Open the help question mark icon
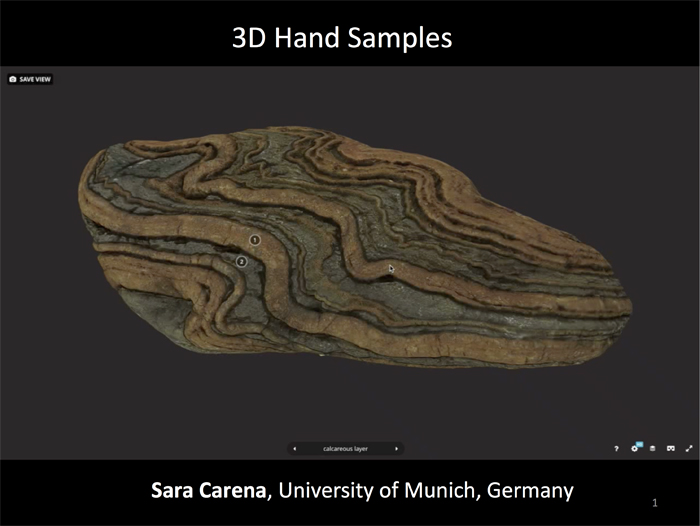700x526 pixels. (x=616, y=449)
